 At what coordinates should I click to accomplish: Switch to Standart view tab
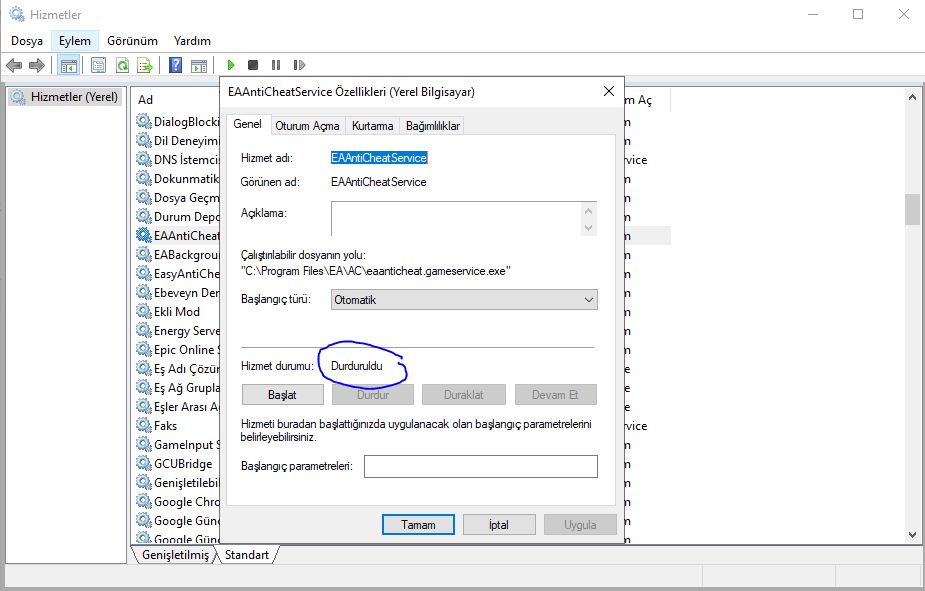(x=247, y=555)
